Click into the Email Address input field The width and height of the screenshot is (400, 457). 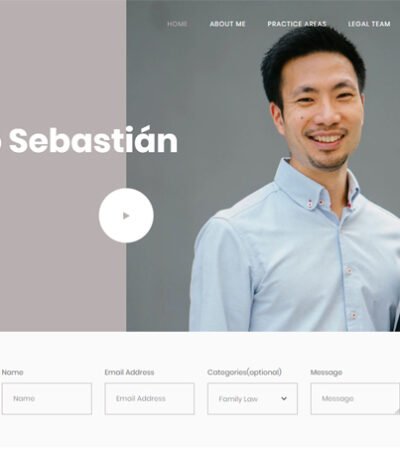pyautogui.click(x=149, y=399)
